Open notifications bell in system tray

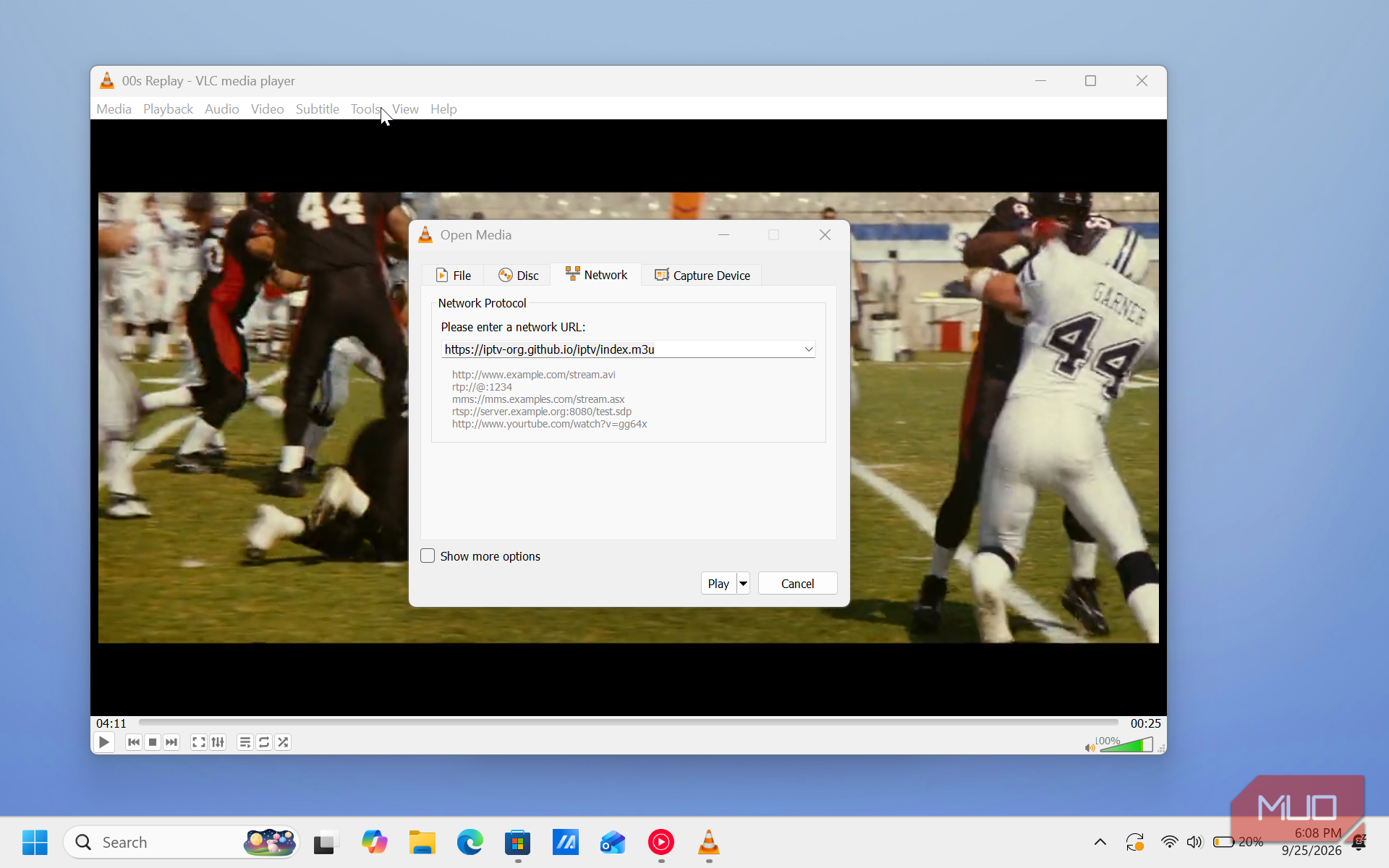(x=1359, y=842)
